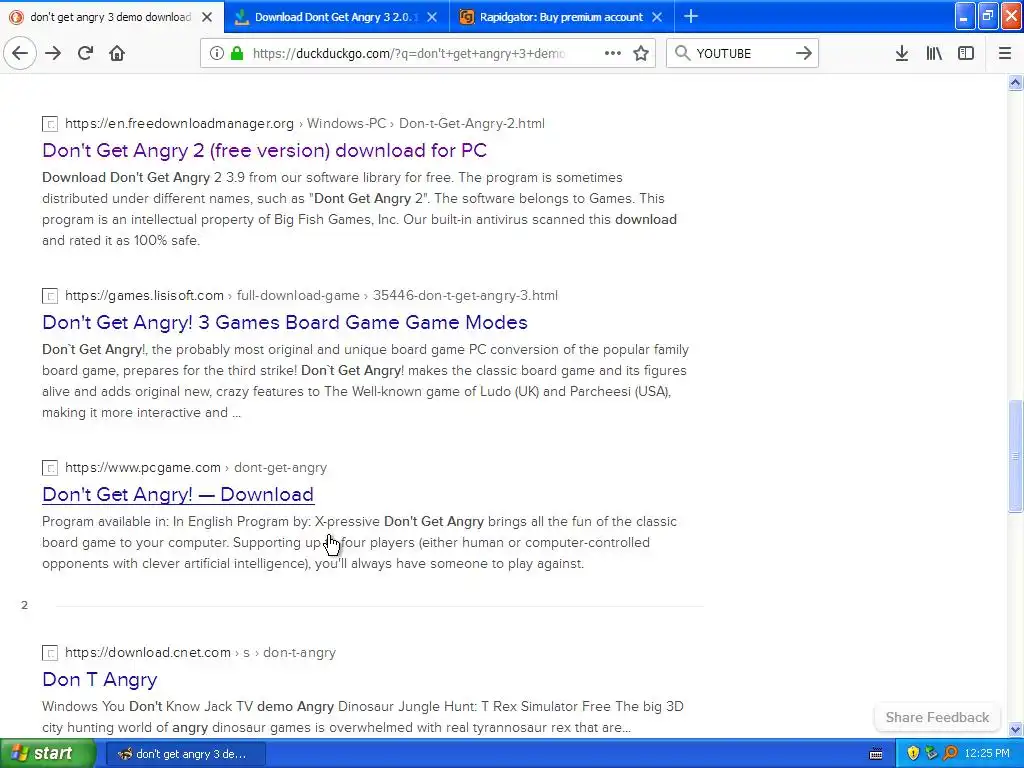Click the vertical scrollbar thumb
Screen dimensions: 1024x768
(1015, 456)
